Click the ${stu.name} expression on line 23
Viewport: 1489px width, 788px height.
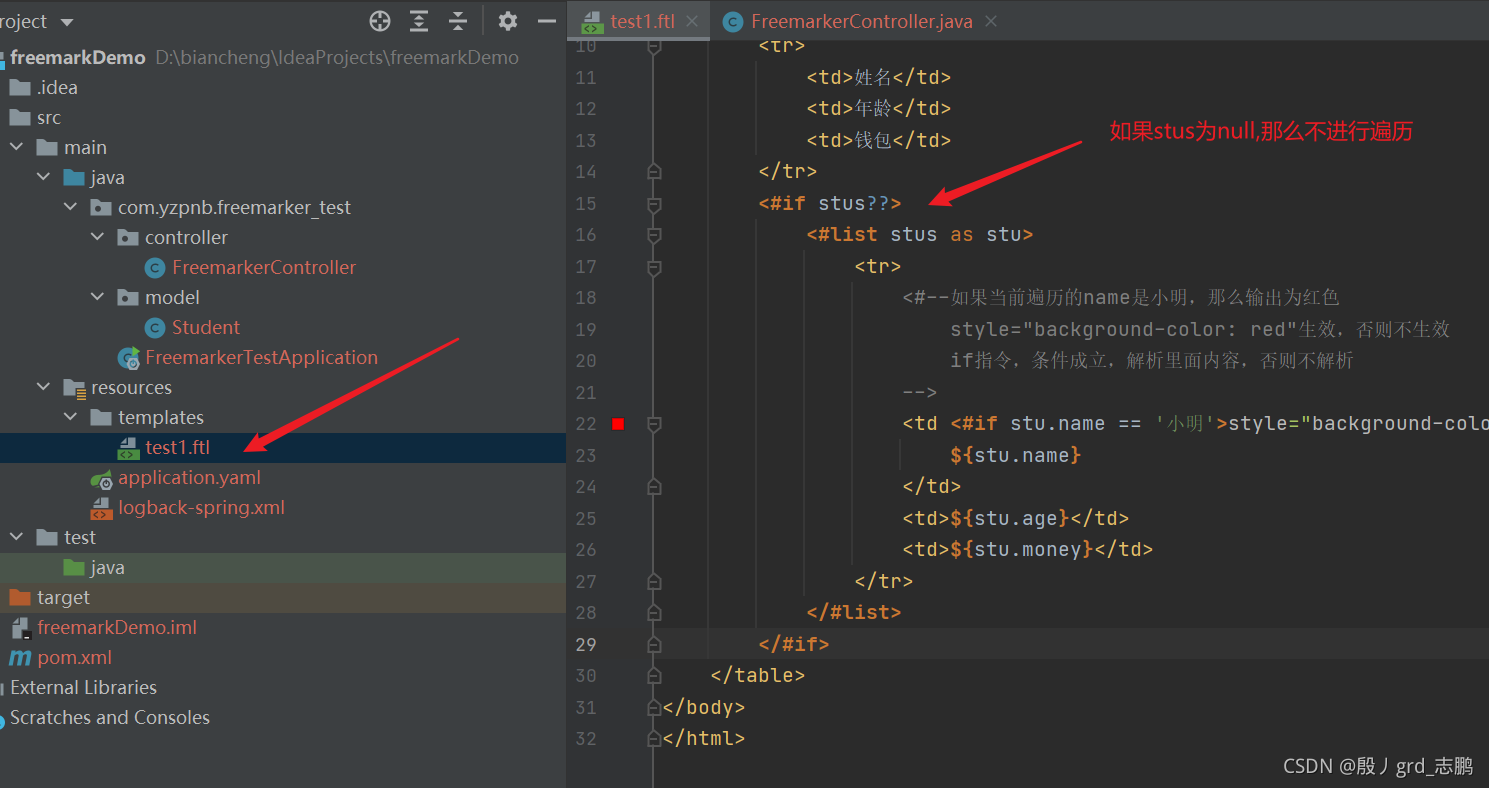click(x=1016, y=455)
